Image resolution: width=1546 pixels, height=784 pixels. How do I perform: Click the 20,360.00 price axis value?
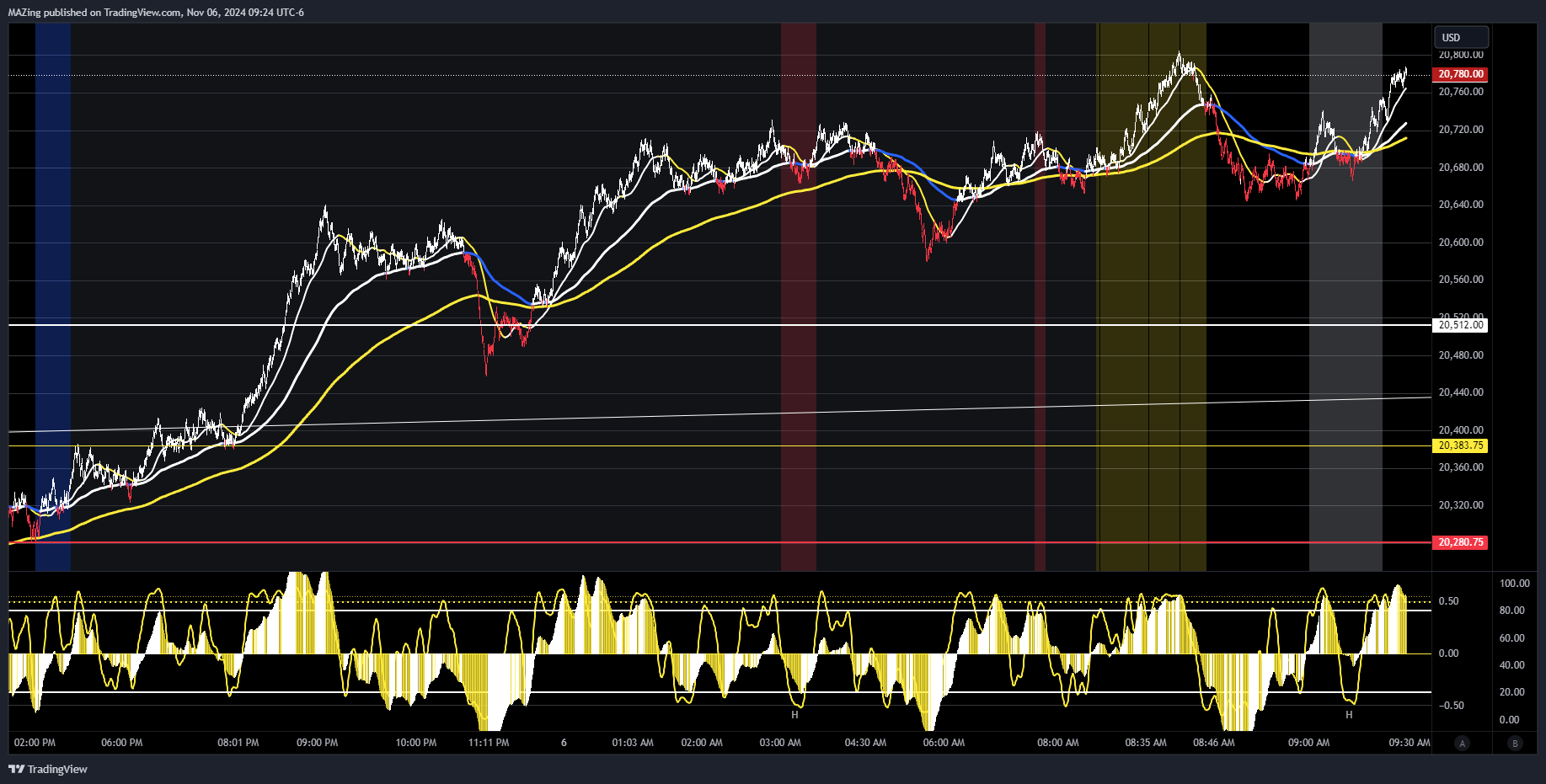pyautogui.click(x=1461, y=467)
